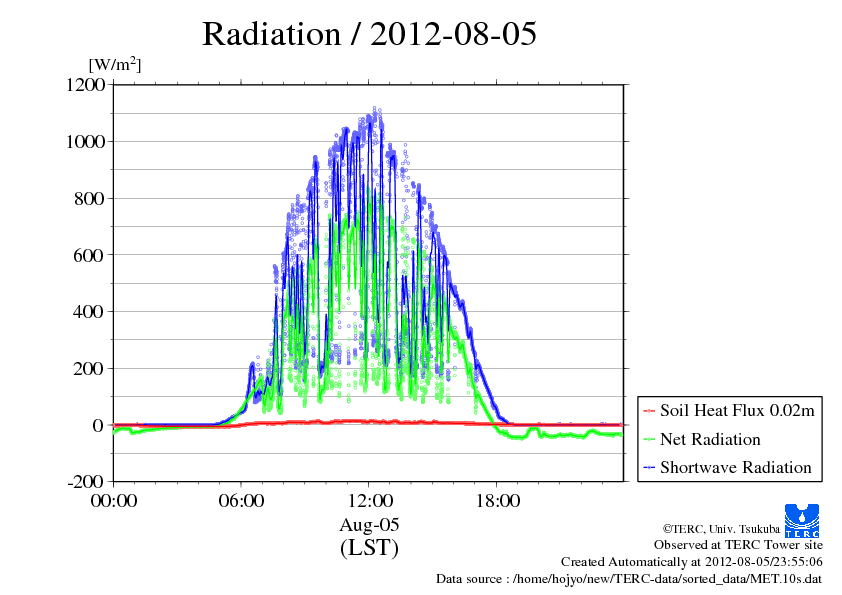Click the 1000 y-axis value
The width and height of the screenshot is (842, 595).
(x=85, y=142)
